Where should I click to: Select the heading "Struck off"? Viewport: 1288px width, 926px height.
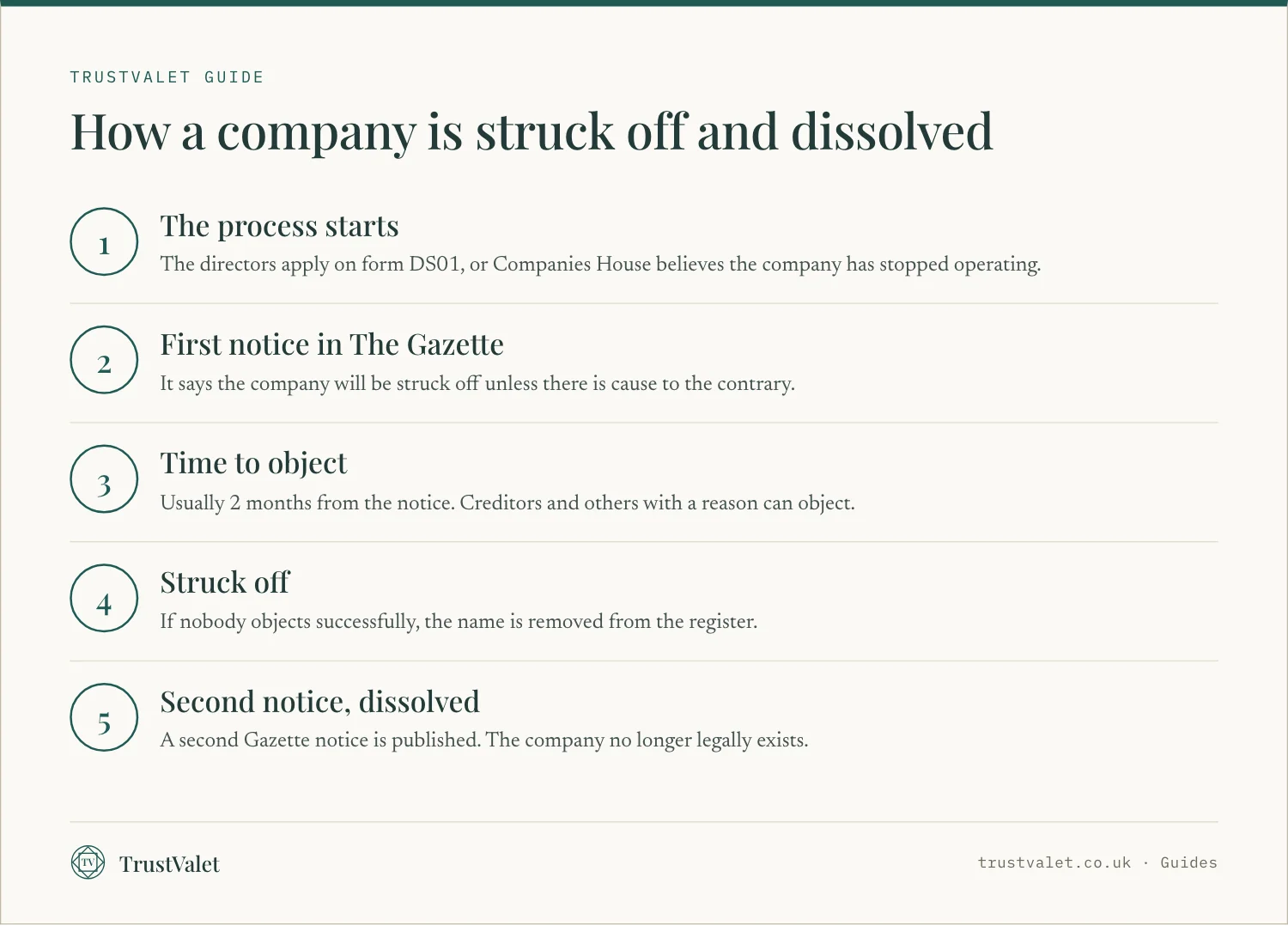(x=225, y=582)
